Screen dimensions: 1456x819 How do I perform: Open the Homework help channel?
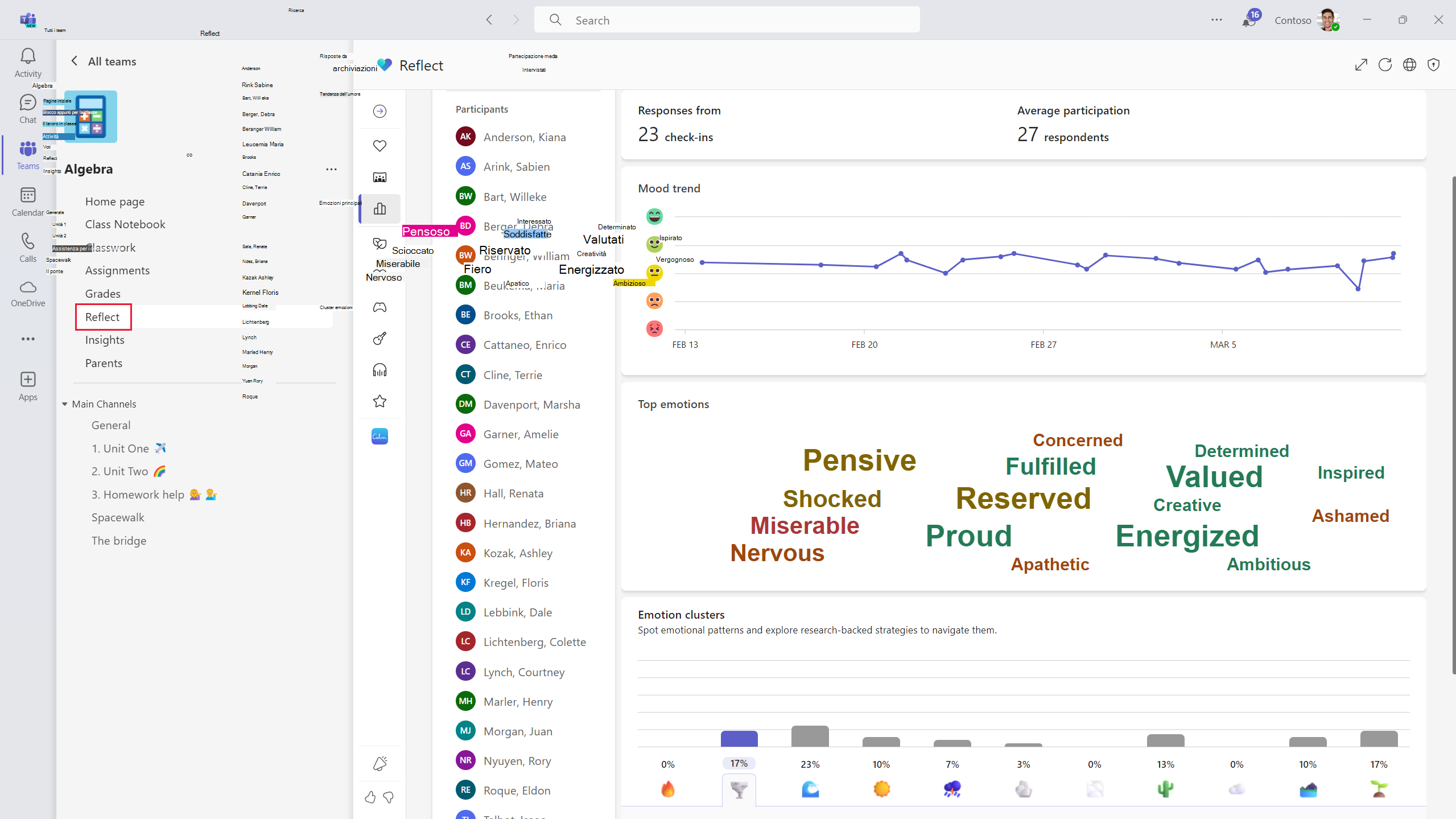coord(154,495)
